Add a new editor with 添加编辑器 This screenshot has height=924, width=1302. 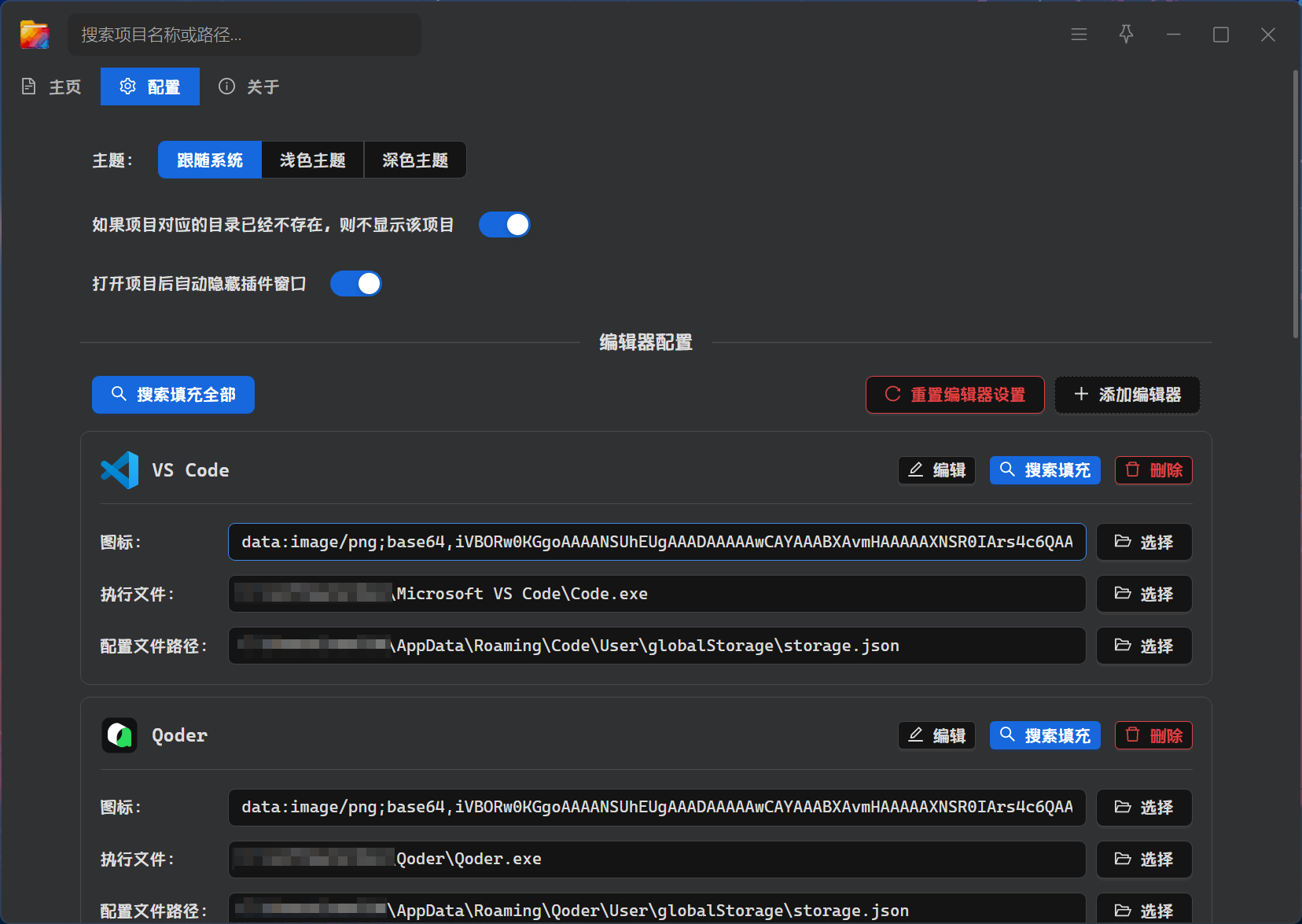[x=1127, y=395]
